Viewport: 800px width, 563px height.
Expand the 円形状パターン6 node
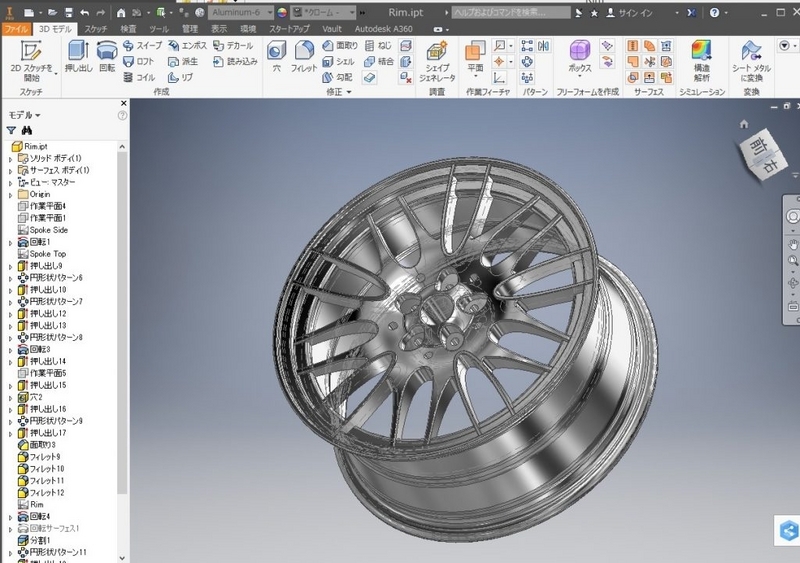pyautogui.click(x=10, y=279)
